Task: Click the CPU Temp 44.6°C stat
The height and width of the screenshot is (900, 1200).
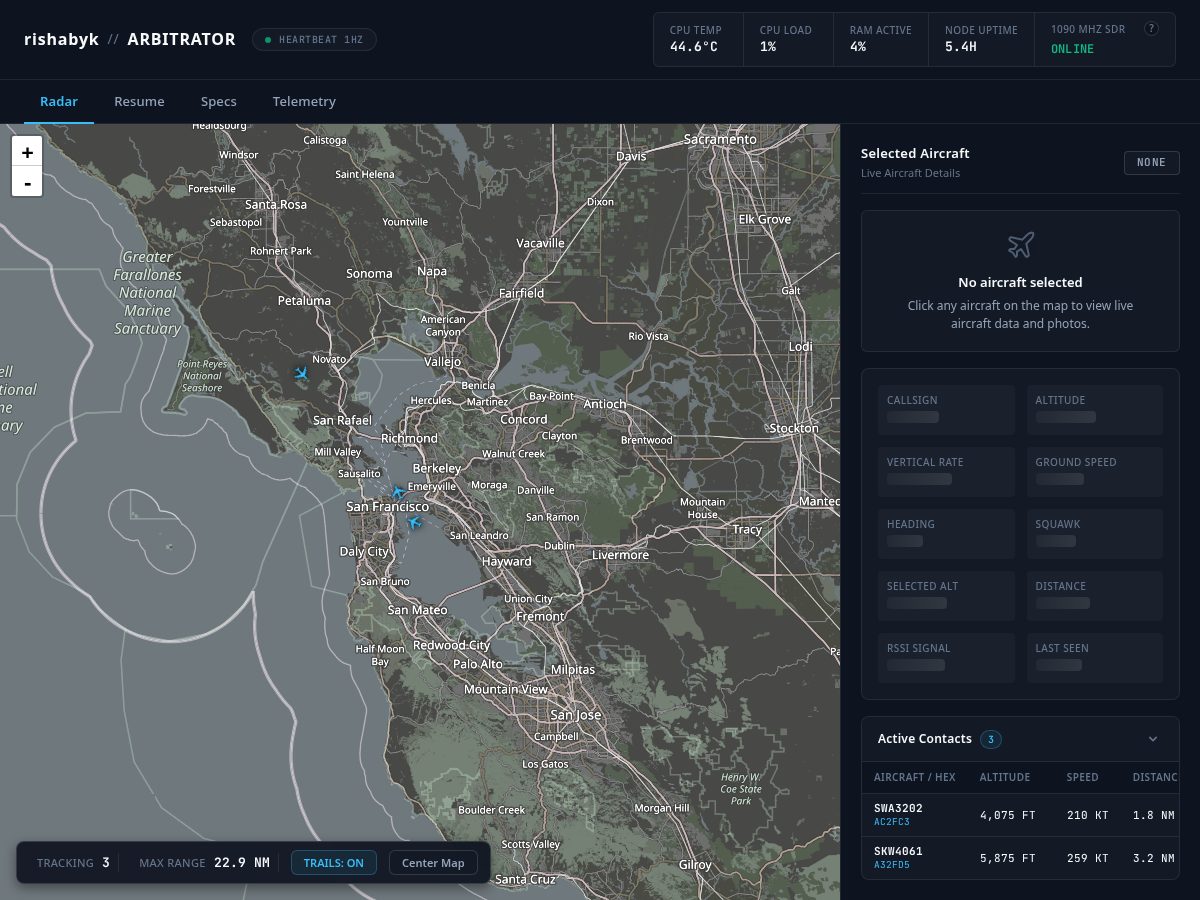Action: tap(698, 39)
